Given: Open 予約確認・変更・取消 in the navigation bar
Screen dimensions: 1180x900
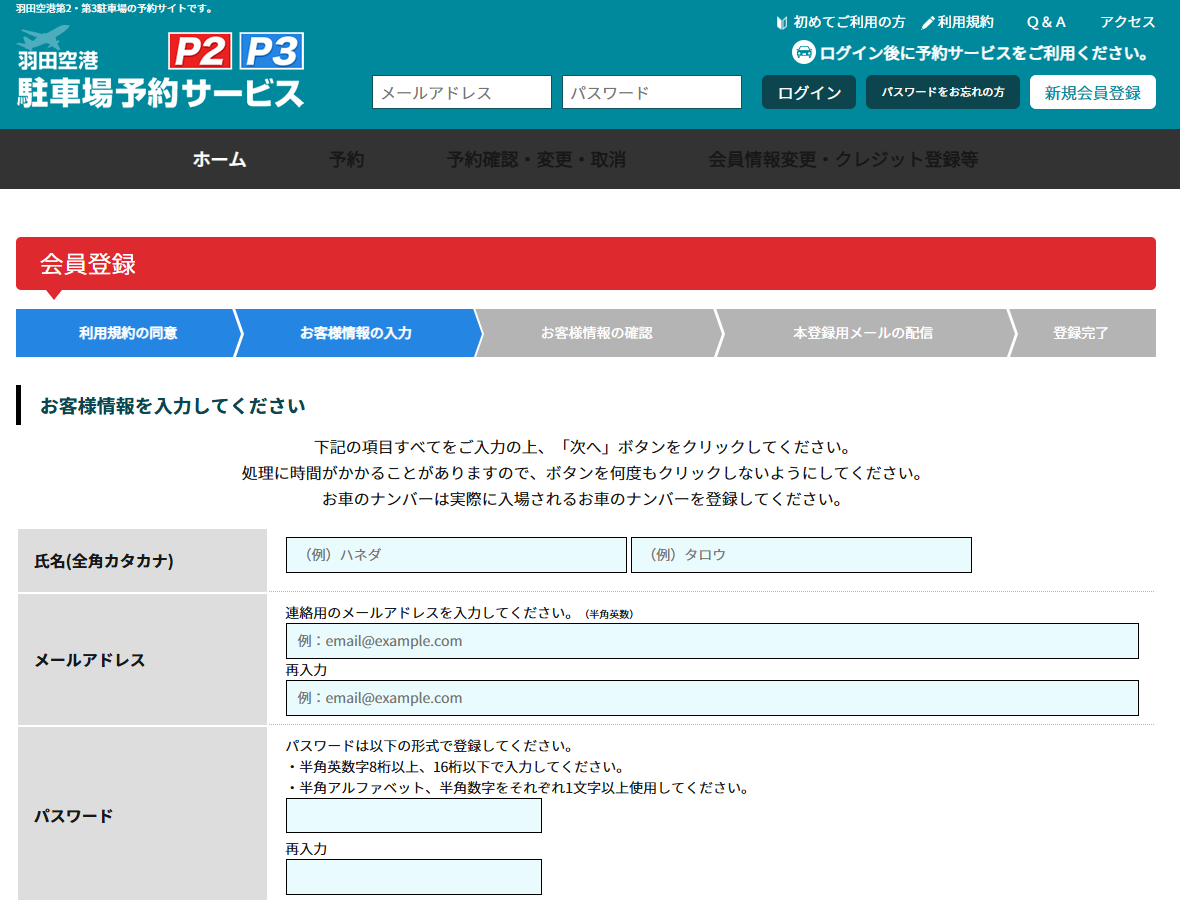Looking at the screenshot, I should [x=535, y=159].
